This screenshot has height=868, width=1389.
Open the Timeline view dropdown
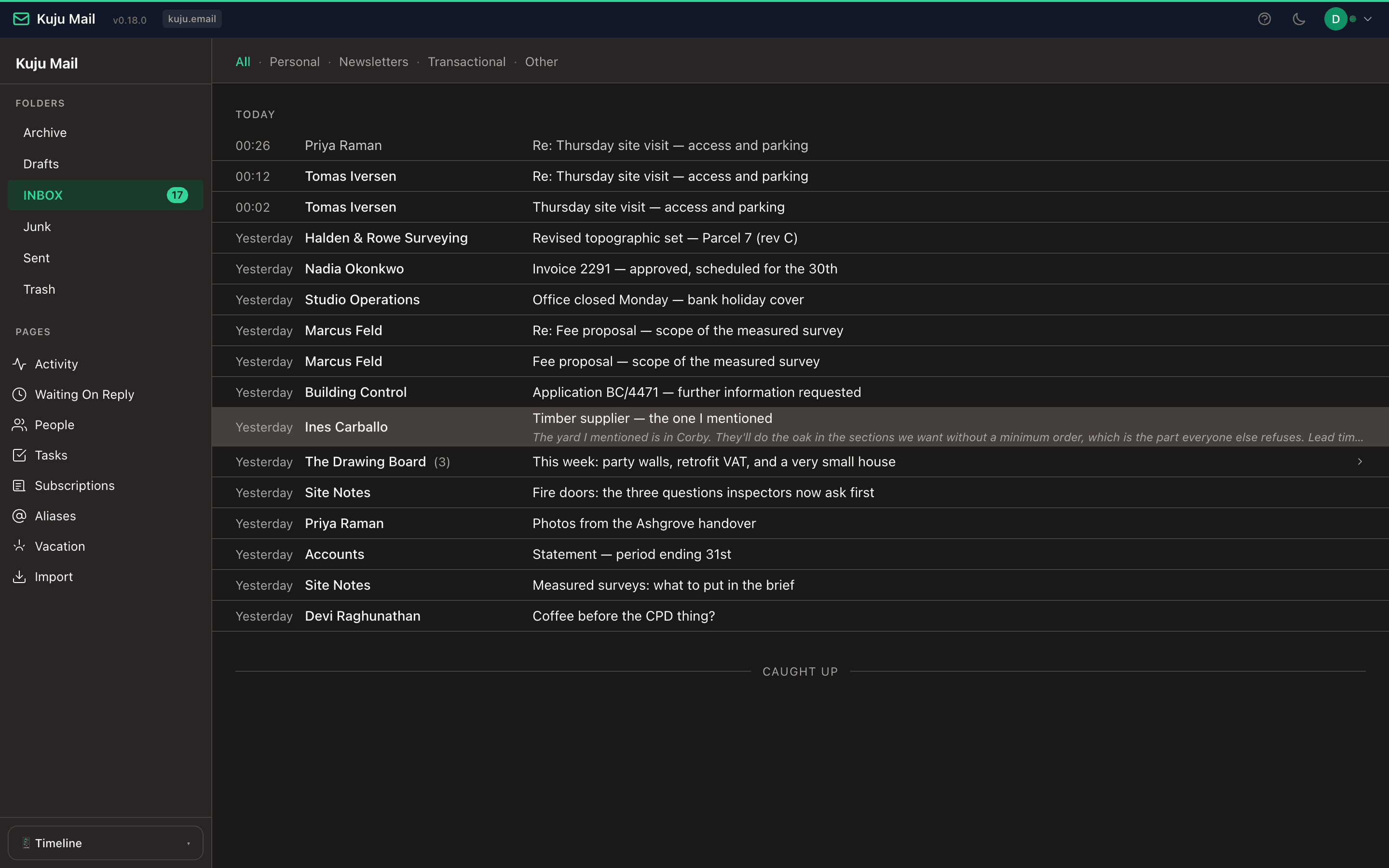click(106, 843)
